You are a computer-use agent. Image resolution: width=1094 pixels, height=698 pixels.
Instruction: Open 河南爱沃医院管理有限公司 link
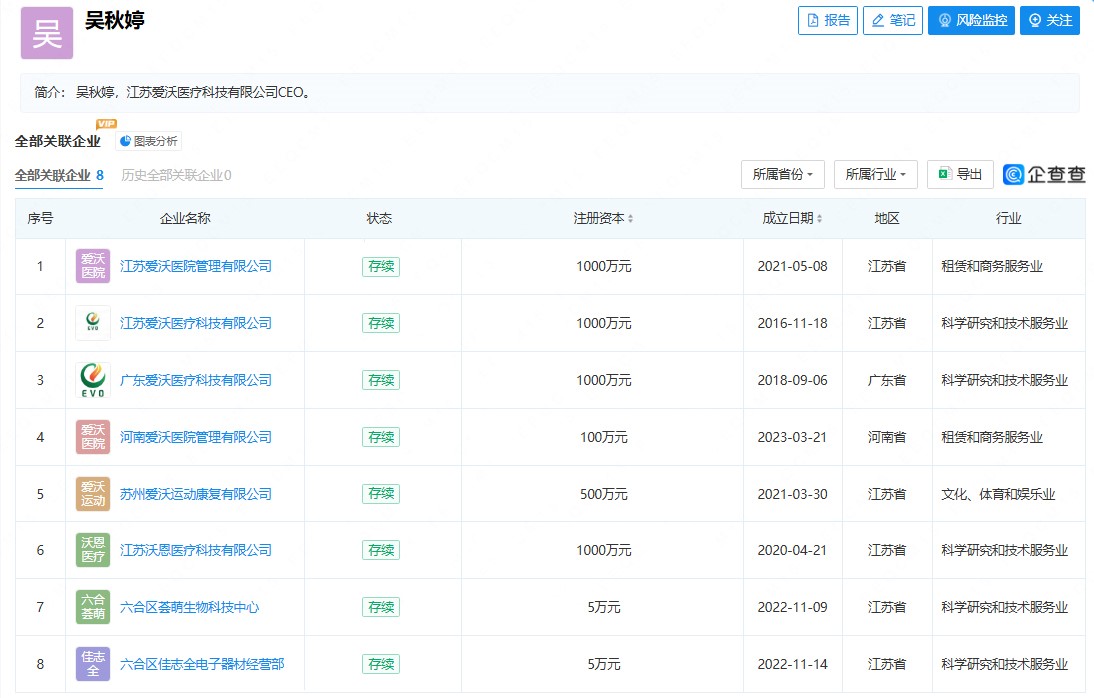(196, 437)
